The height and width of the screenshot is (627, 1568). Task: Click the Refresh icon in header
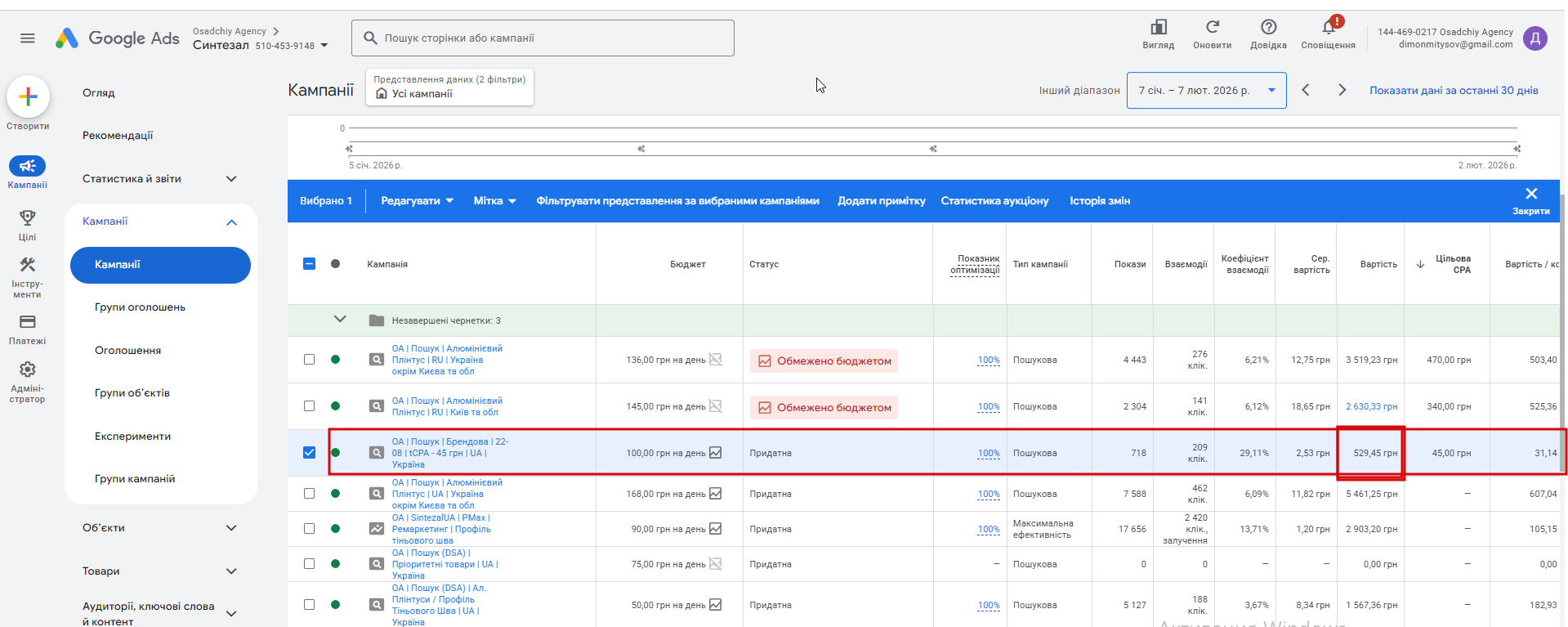coord(1213,27)
